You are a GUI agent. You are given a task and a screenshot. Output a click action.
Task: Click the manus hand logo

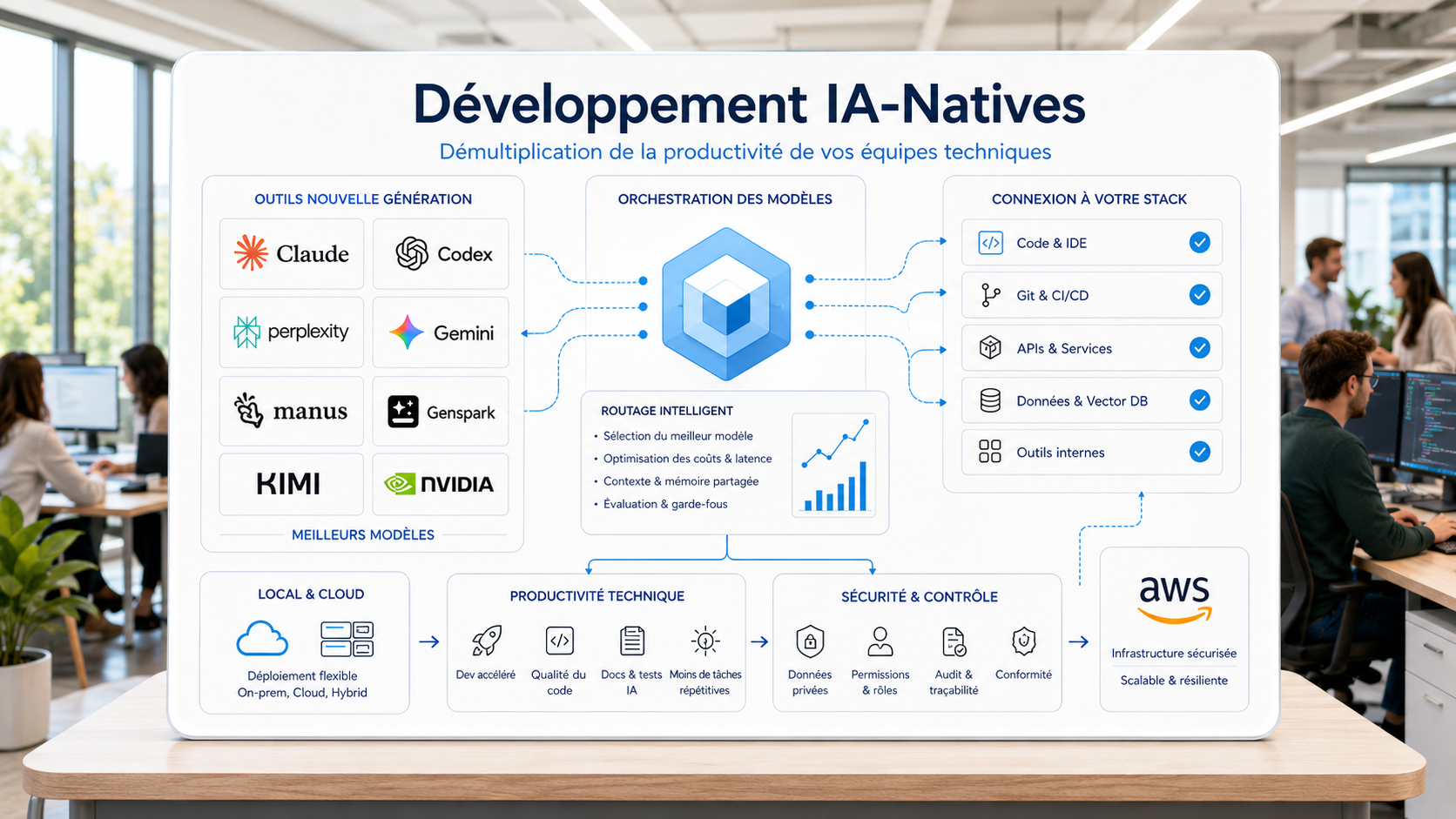click(x=248, y=410)
